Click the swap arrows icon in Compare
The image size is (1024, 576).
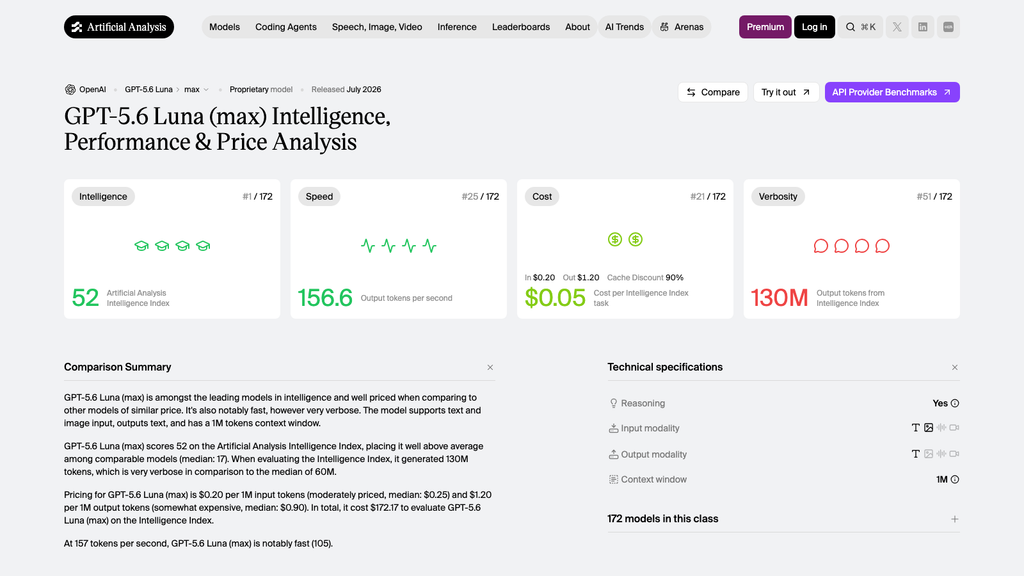[x=691, y=92]
